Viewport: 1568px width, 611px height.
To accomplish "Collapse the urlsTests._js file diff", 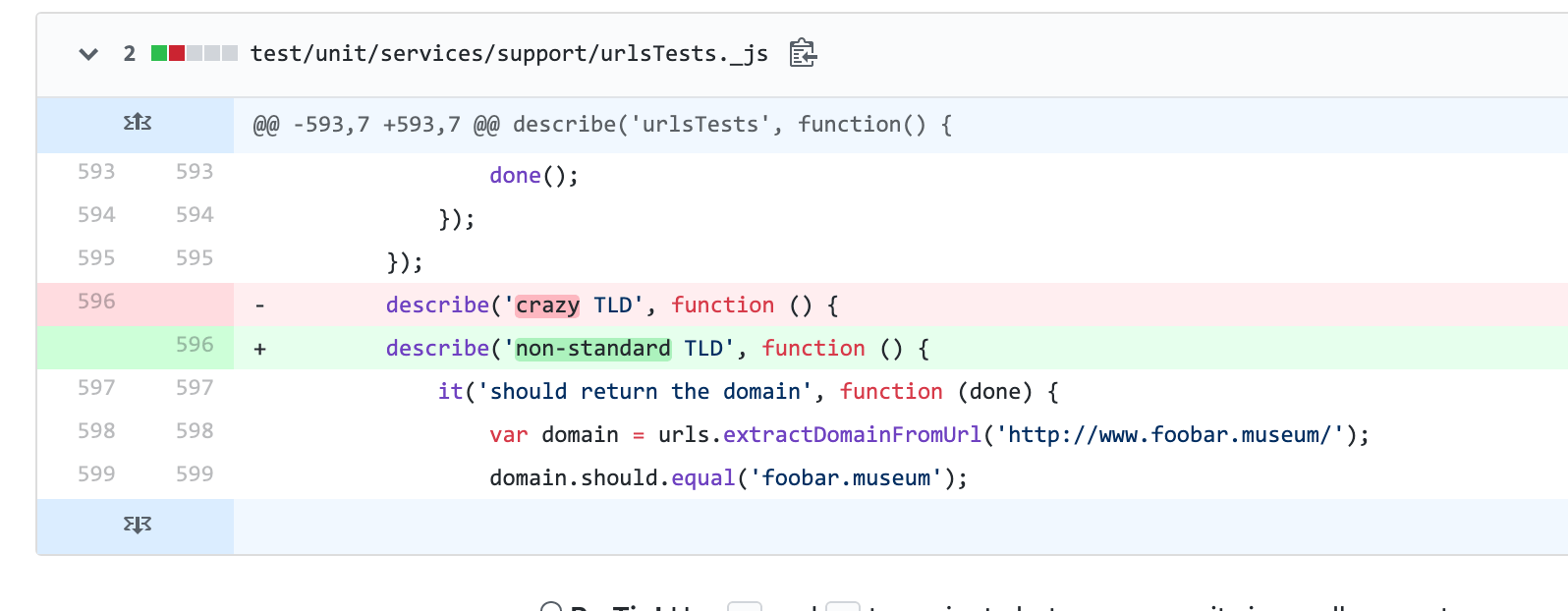I will (88, 54).
